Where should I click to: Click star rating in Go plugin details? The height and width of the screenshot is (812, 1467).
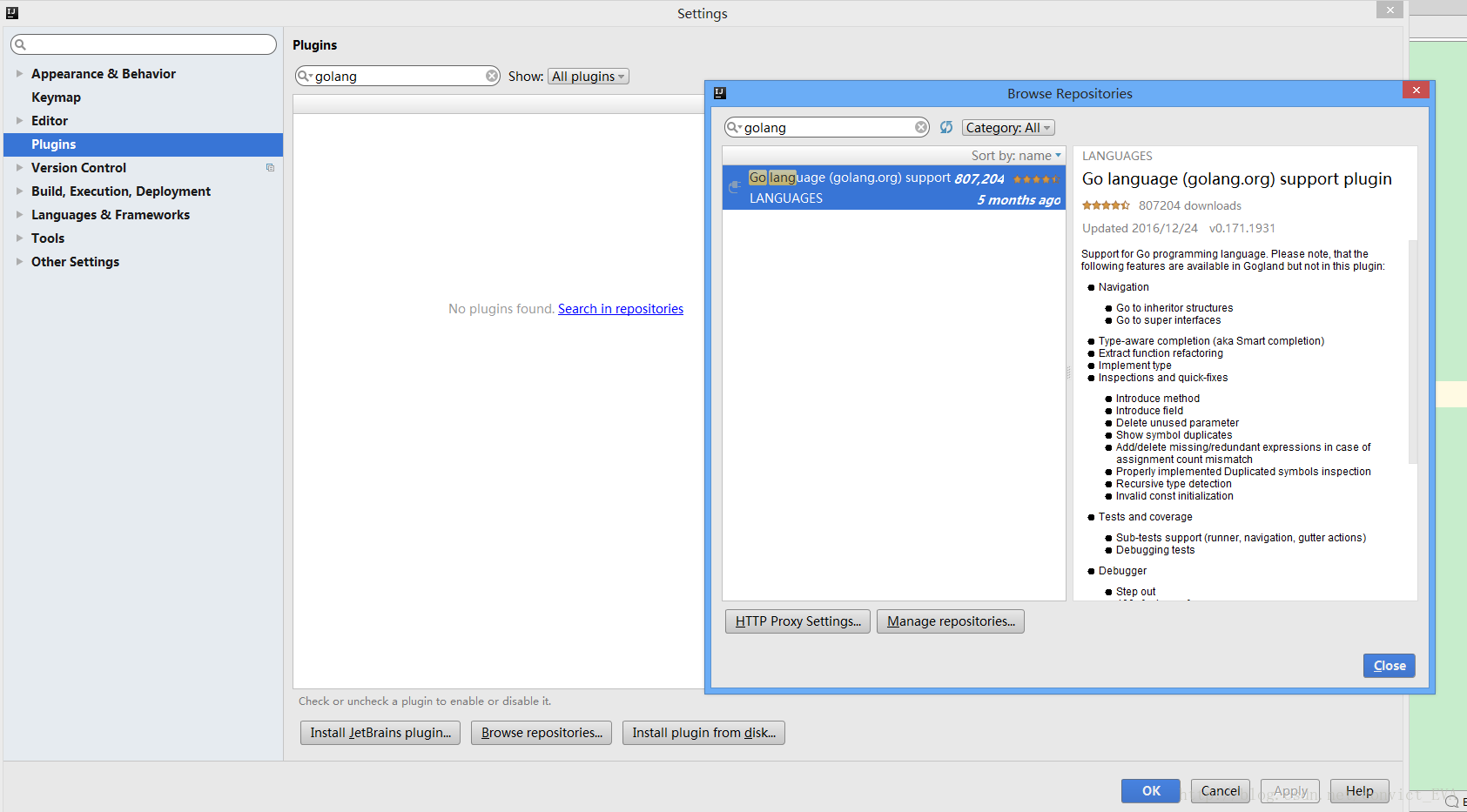tap(1106, 205)
